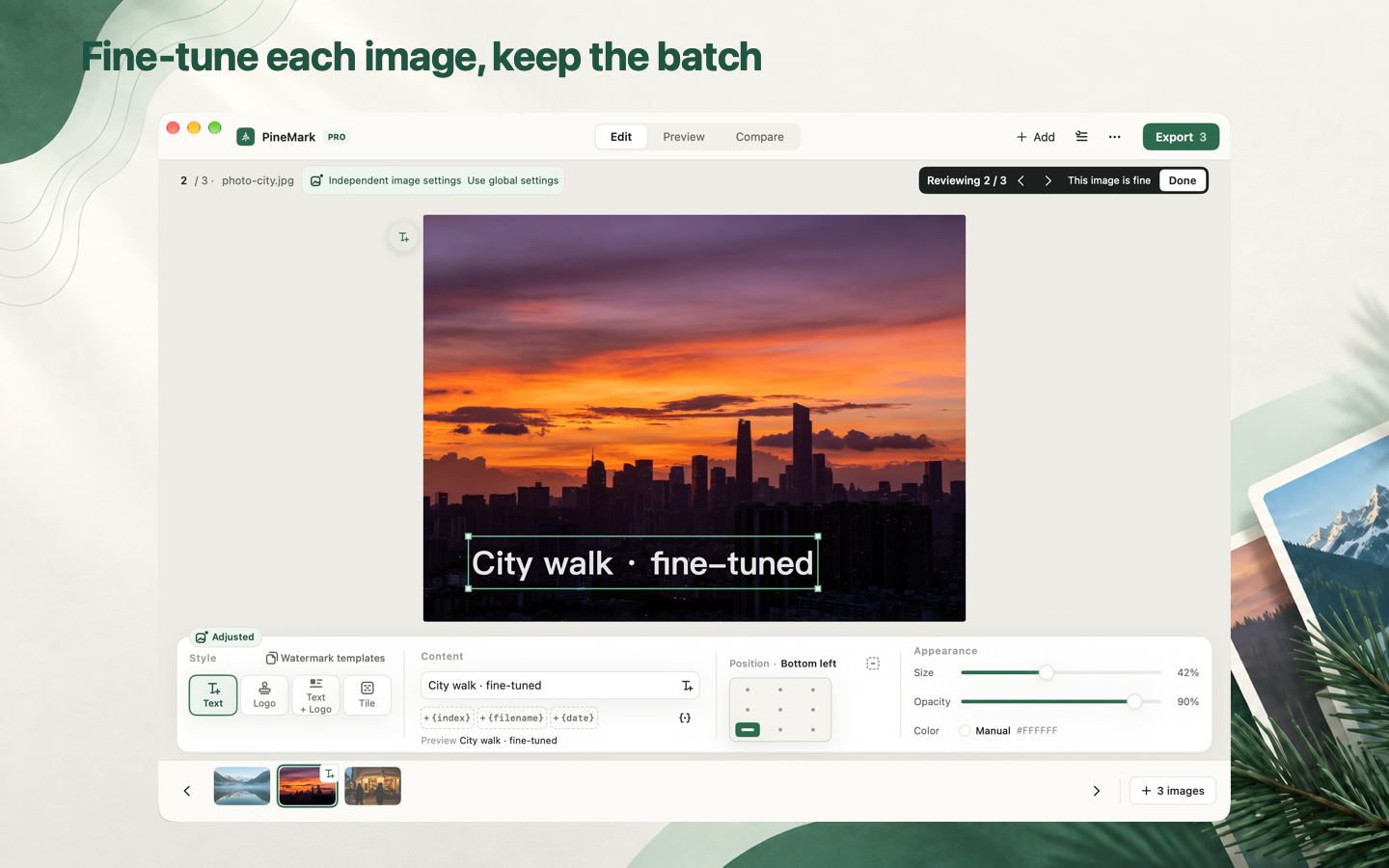Adjust the Opacity slider handle
1389x868 pixels.
(1135, 702)
